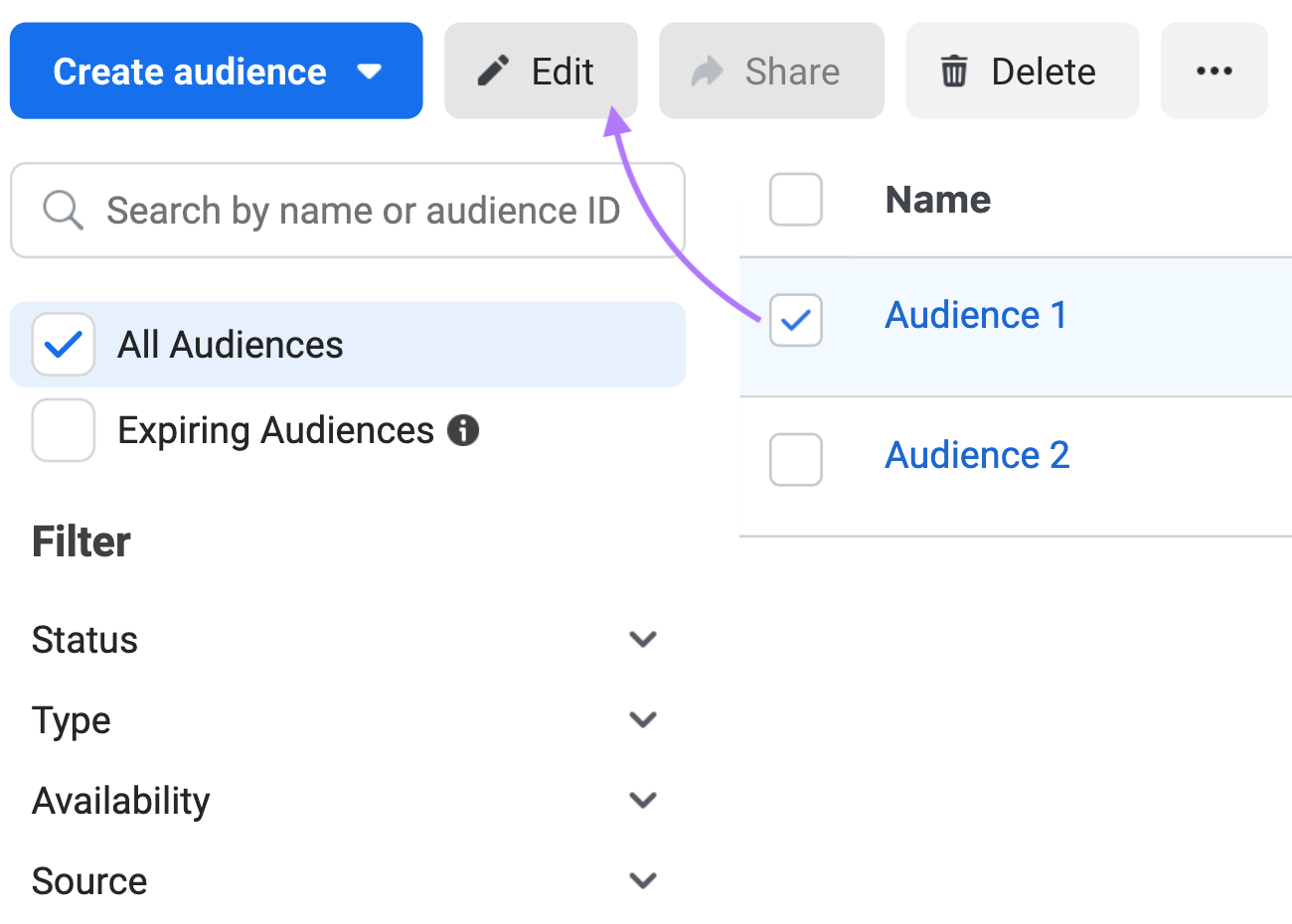Image resolution: width=1292 pixels, height=924 pixels.
Task: Open the Audience 1 link
Action: coord(975,314)
